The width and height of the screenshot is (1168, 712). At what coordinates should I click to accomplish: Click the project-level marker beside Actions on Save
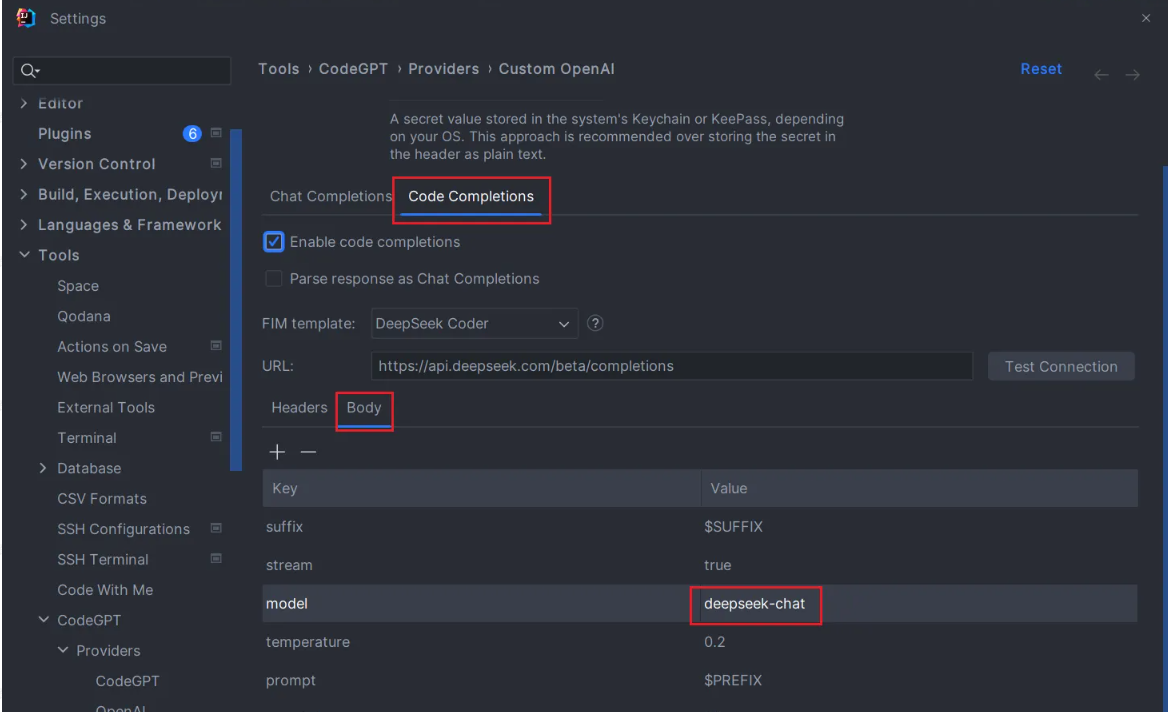point(216,346)
